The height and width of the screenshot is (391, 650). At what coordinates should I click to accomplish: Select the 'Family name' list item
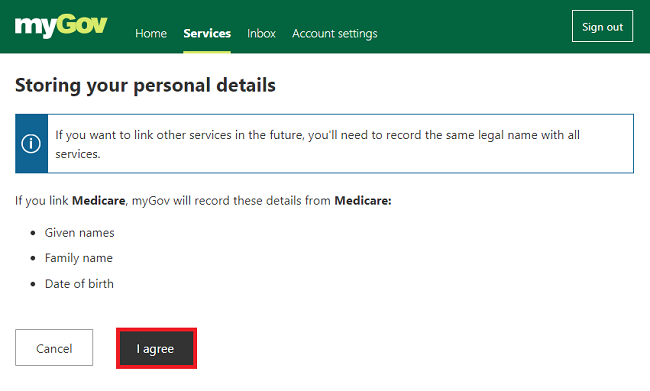coord(78,258)
